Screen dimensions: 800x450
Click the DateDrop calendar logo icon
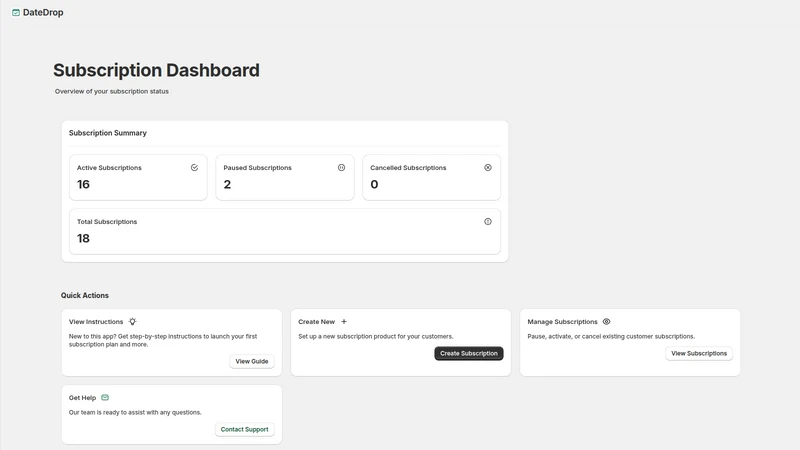16,12
